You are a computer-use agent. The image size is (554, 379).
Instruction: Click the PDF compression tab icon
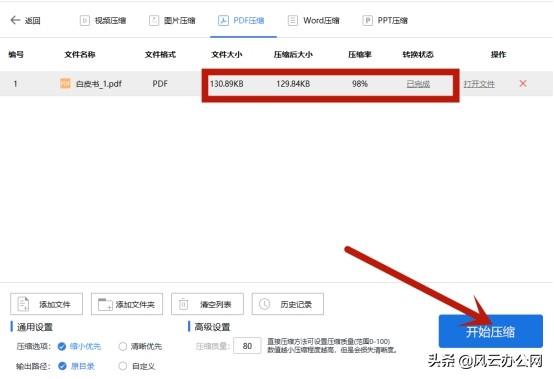tap(223, 20)
